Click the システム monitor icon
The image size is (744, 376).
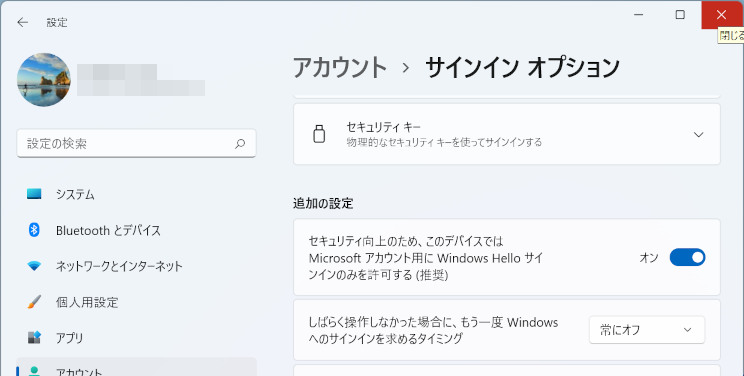(x=34, y=194)
